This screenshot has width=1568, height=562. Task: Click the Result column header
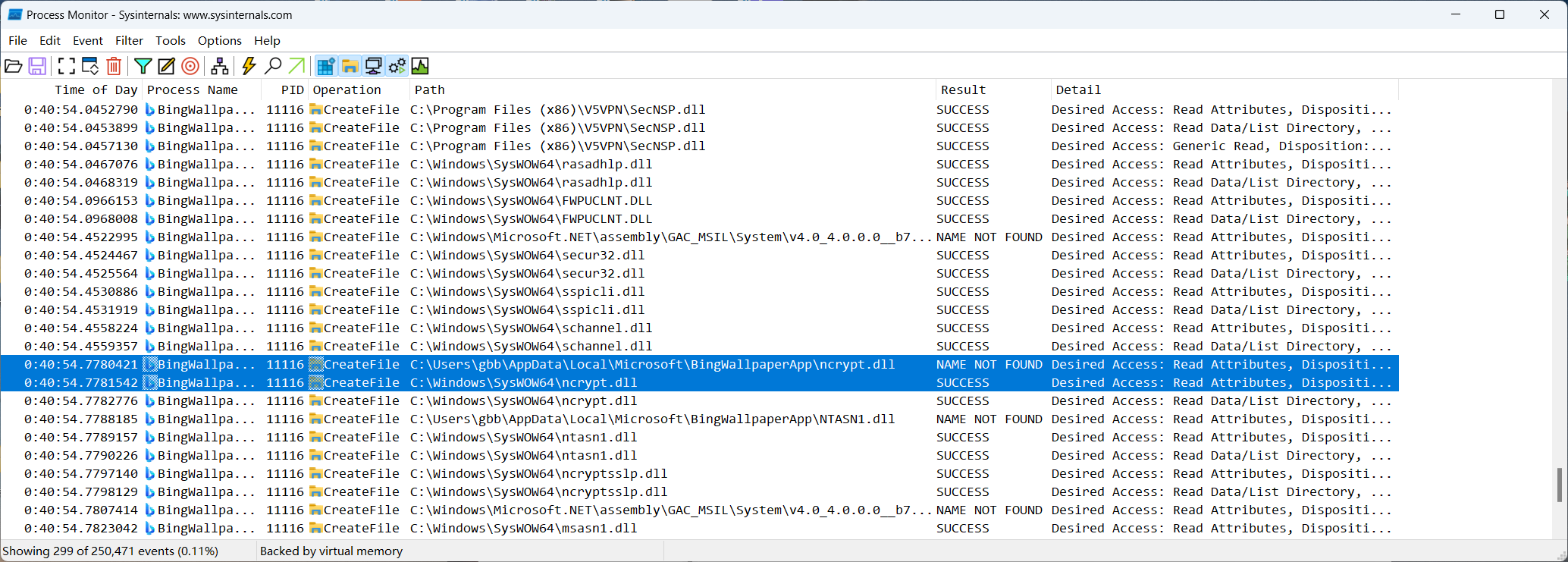(993, 89)
